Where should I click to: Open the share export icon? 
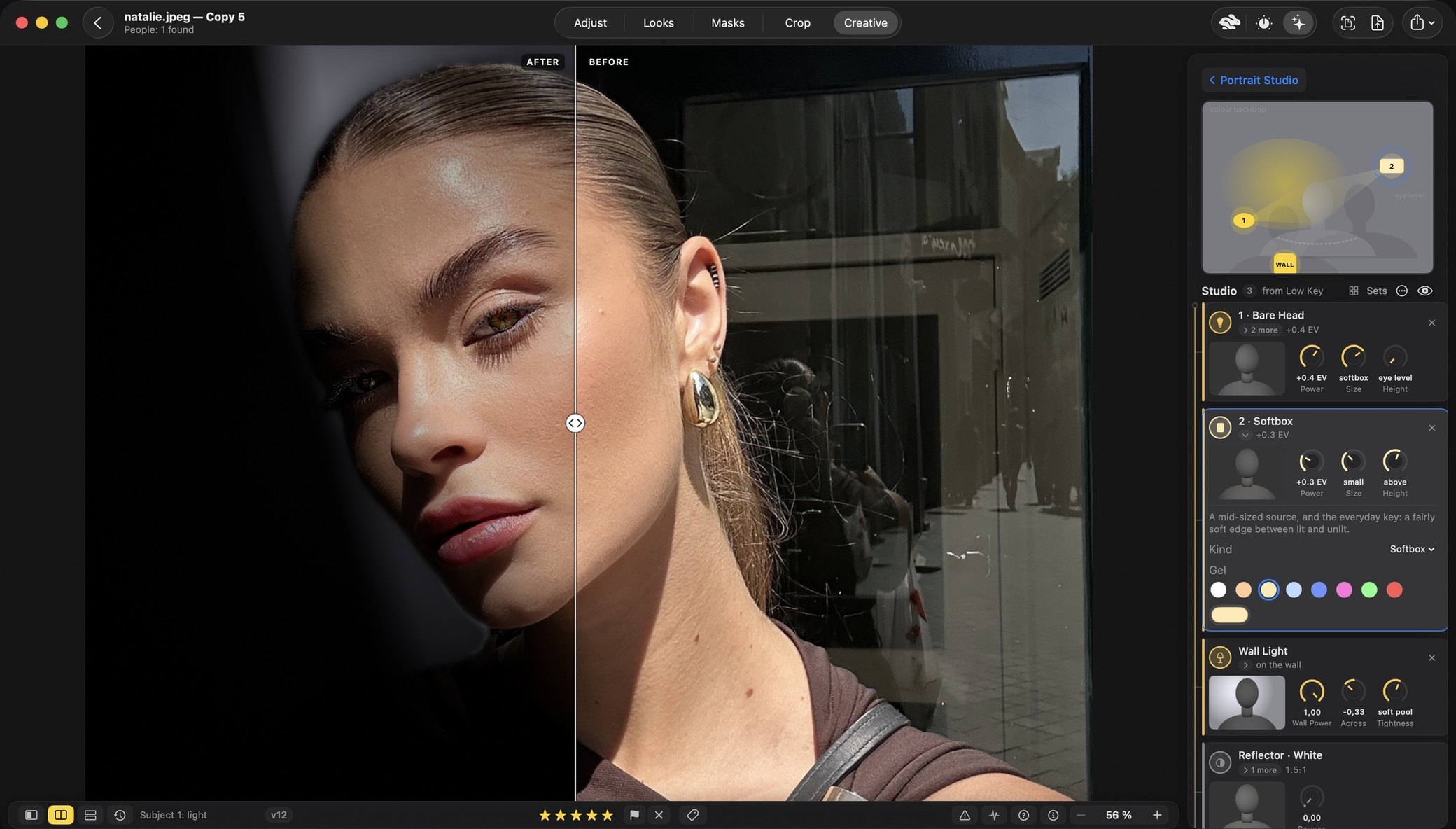click(x=1417, y=22)
